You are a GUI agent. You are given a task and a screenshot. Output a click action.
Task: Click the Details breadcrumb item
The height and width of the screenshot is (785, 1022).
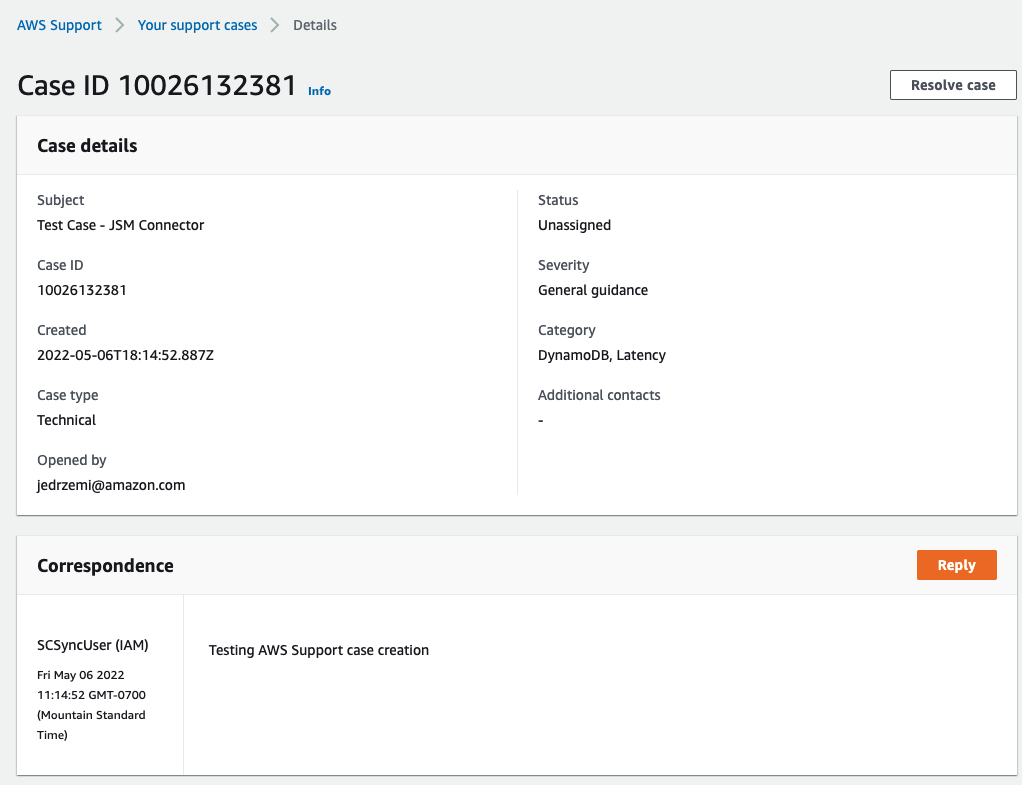coord(314,25)
